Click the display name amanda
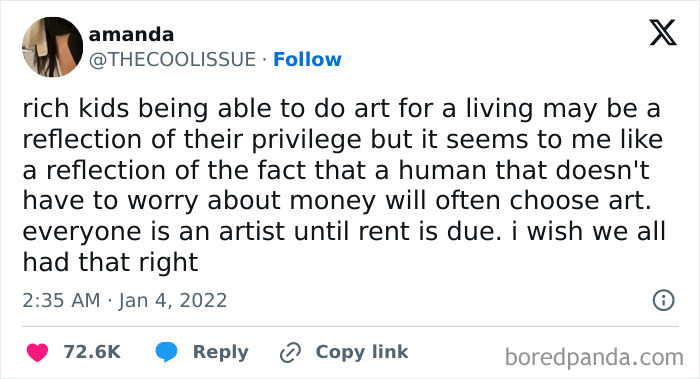This screenshot has width=700, height=379. click(x=131, y=35)
